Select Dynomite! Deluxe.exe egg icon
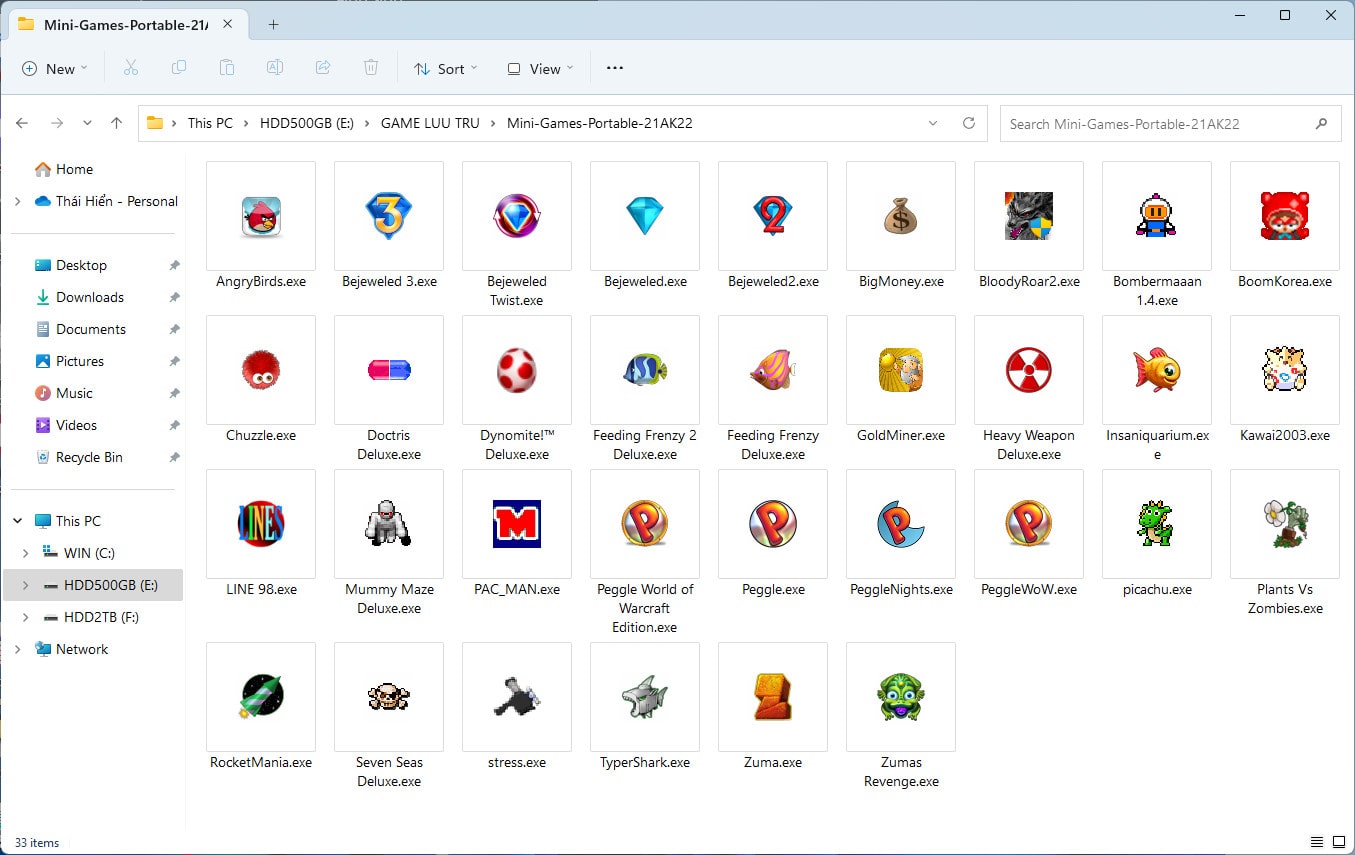 point(517,370)
